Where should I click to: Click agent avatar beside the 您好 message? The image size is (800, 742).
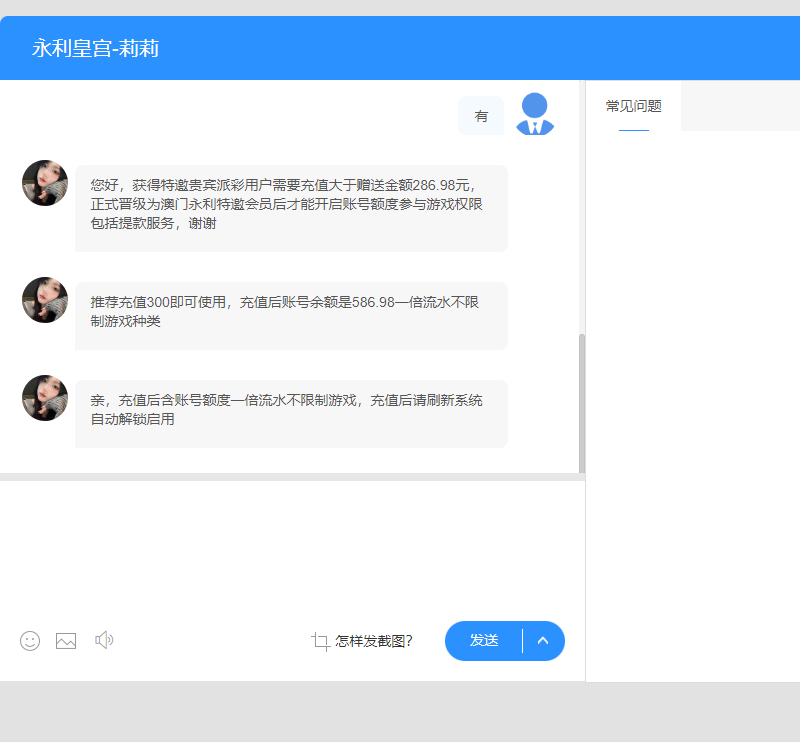(45, 183)
